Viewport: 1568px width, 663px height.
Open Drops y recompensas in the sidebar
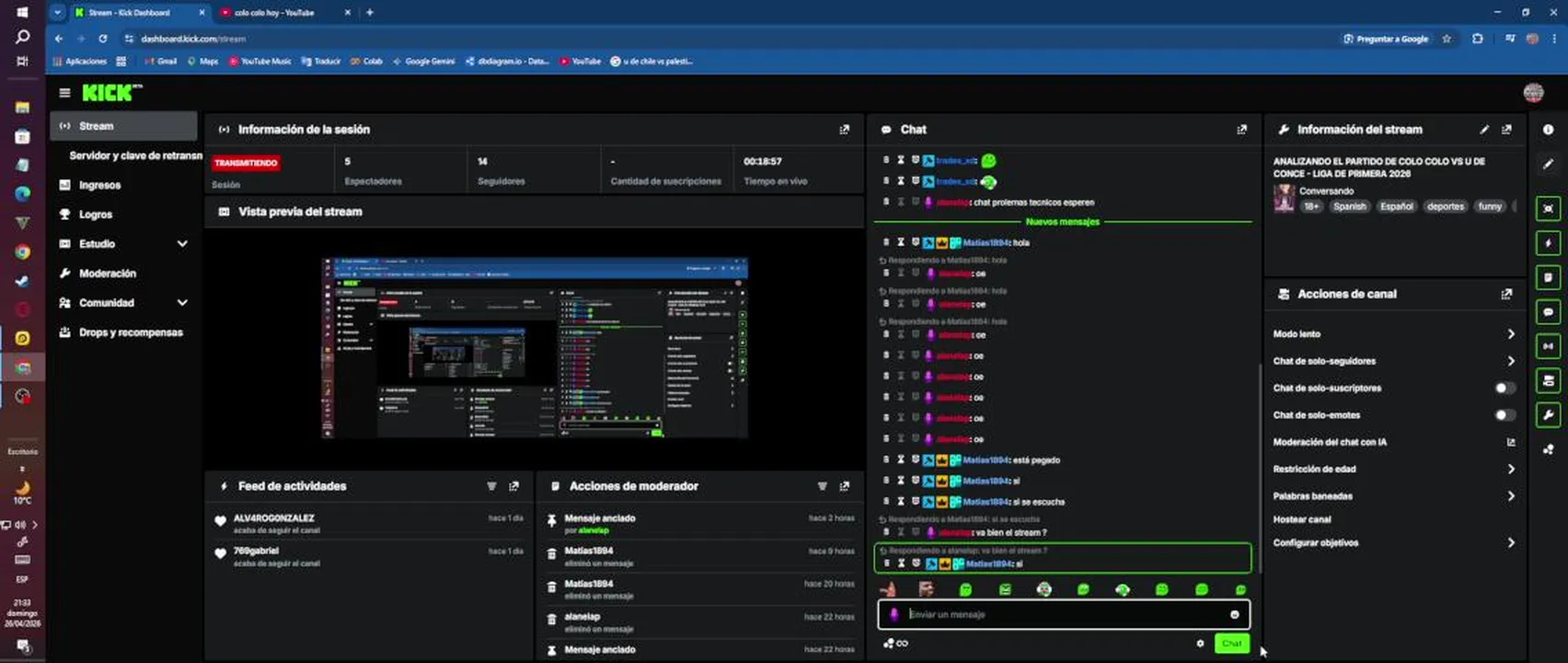[123, 332]
